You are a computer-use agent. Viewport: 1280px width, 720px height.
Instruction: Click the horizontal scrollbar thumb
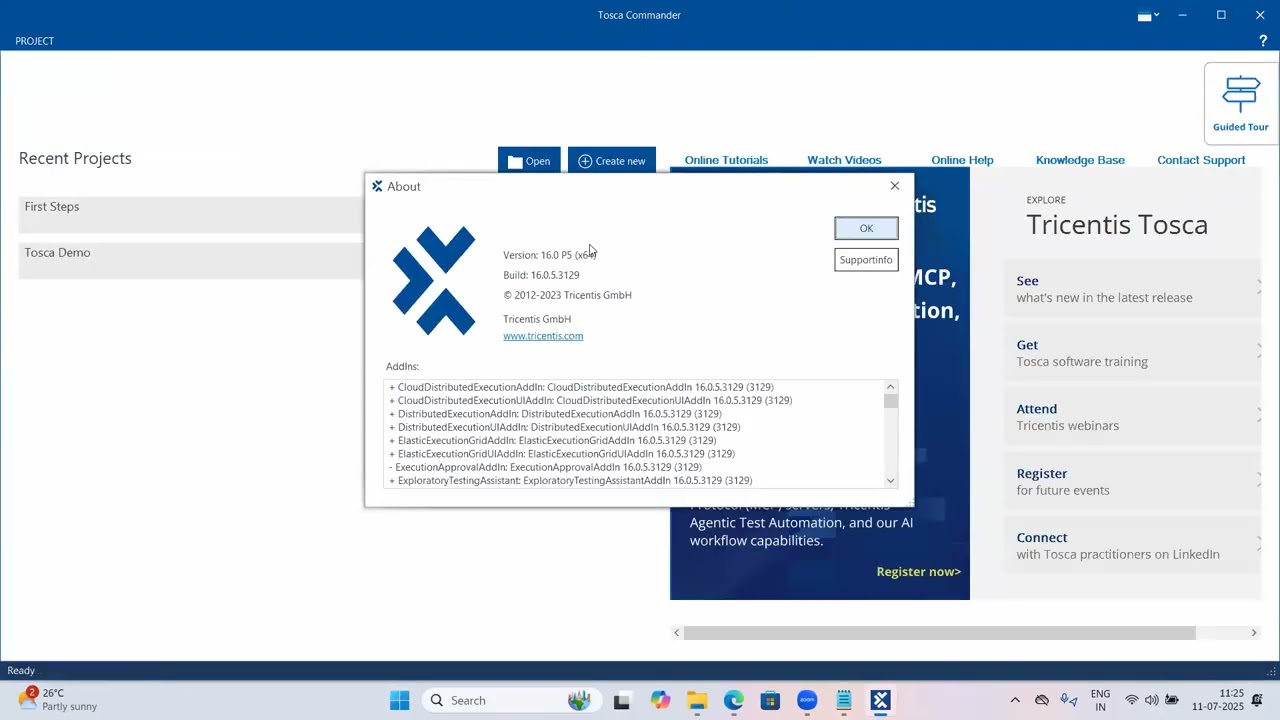pos(939,633)
